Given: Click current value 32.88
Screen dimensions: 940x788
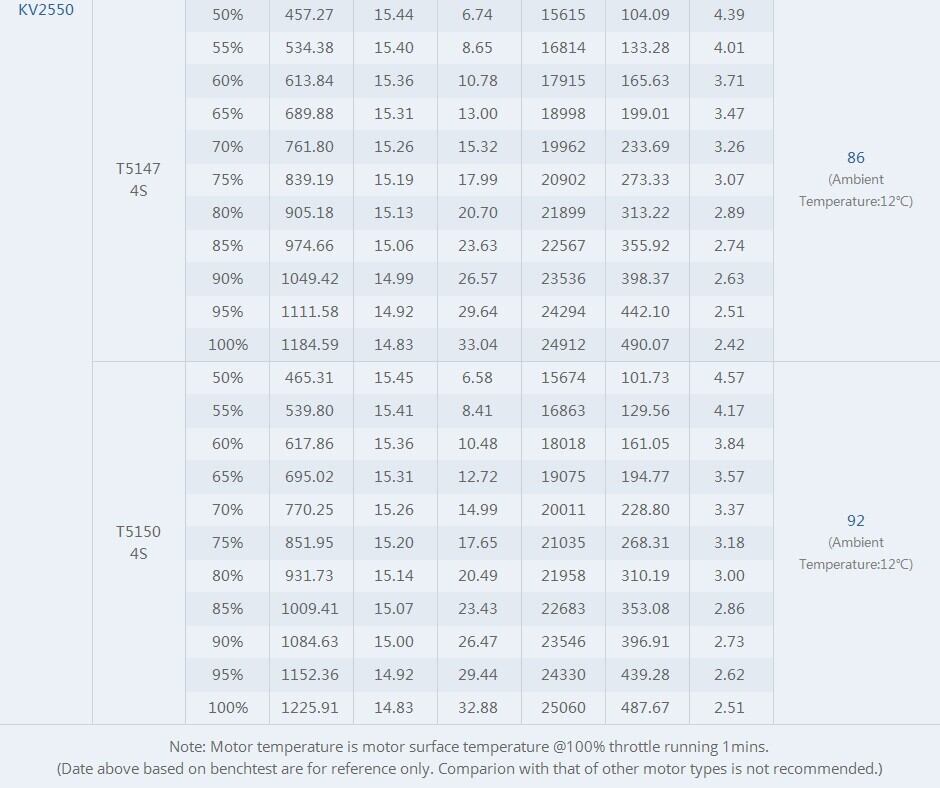Looking at the screenshot, I should pyautogui.click(x=478, y=708).
